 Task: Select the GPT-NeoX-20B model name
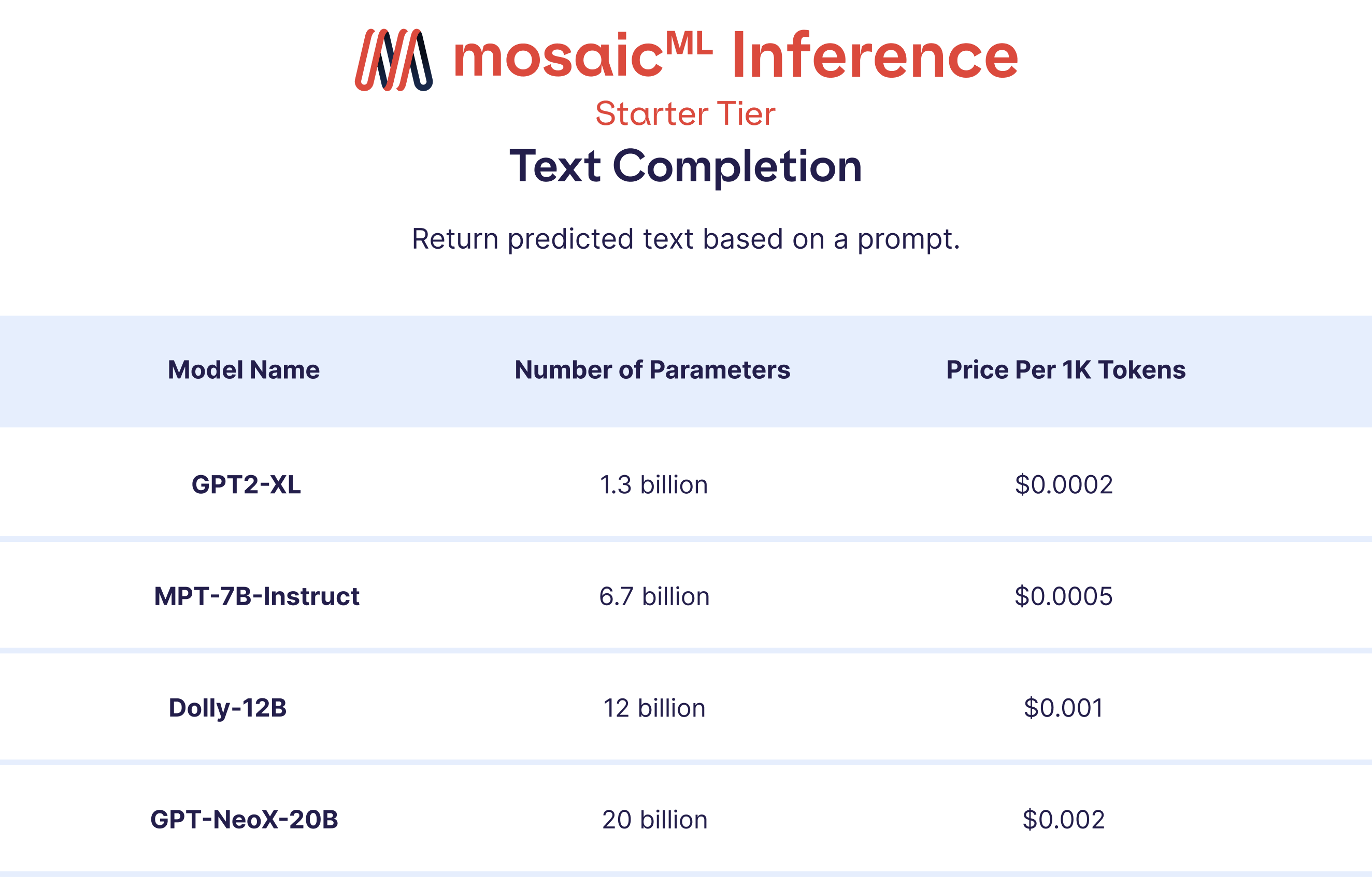pyautogui.click(x=244, y=820)
